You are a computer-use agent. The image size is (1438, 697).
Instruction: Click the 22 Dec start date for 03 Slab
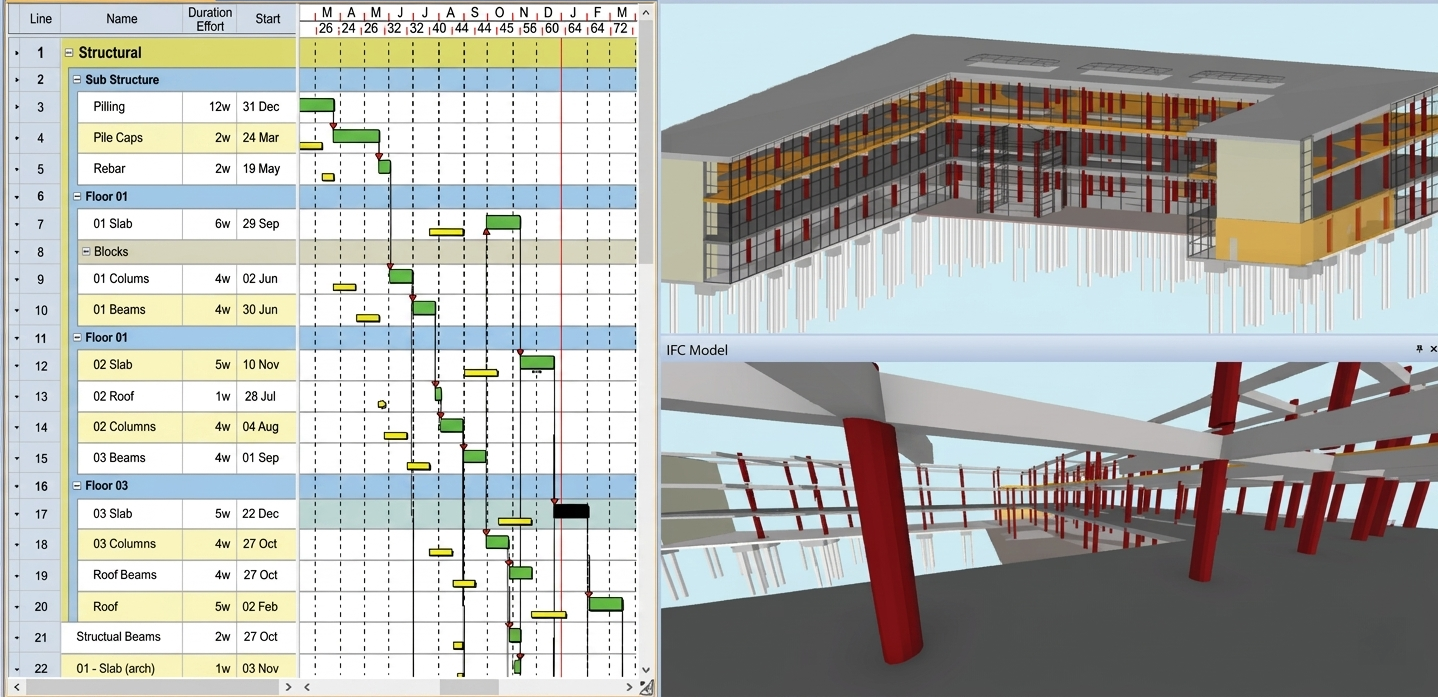pos(267,514)
